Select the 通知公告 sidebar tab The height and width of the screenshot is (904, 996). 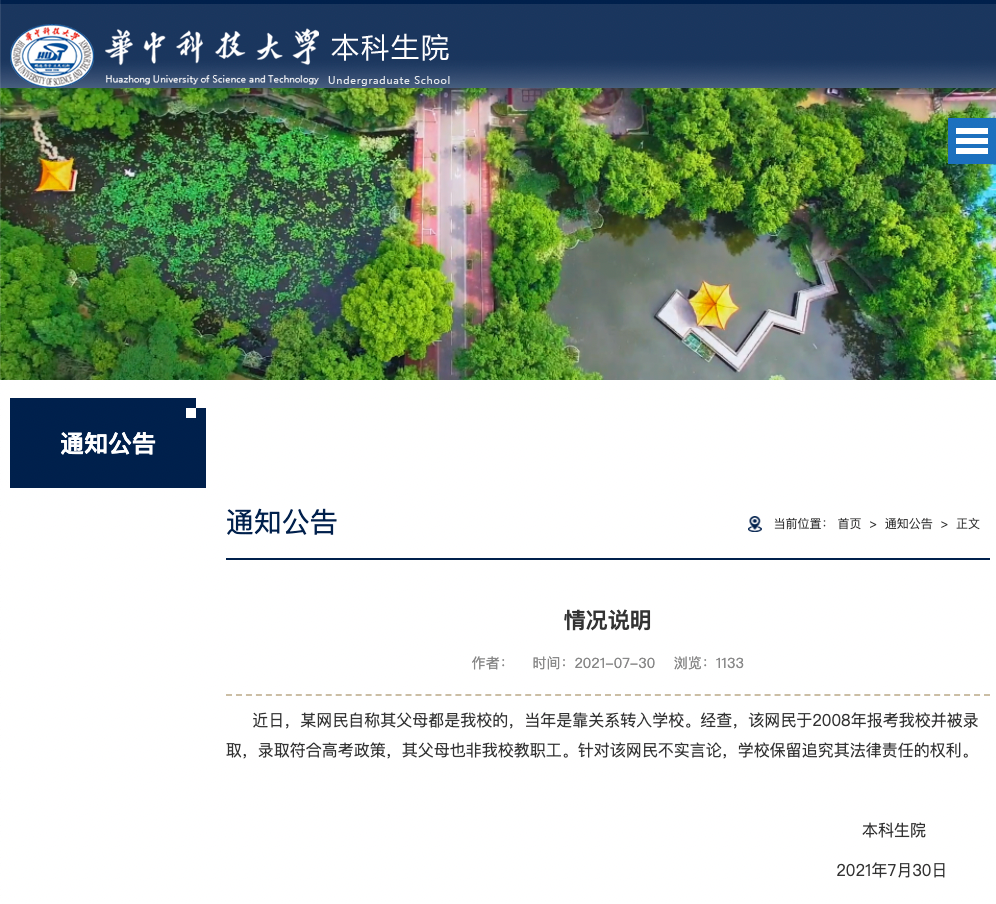108,443
